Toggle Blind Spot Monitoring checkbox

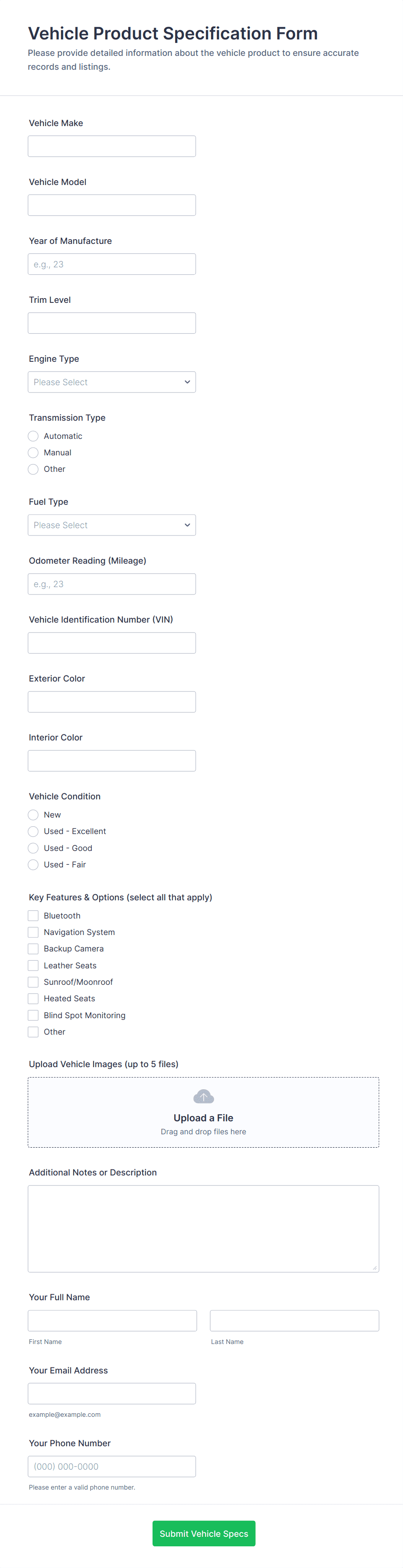click(33, 1015)
